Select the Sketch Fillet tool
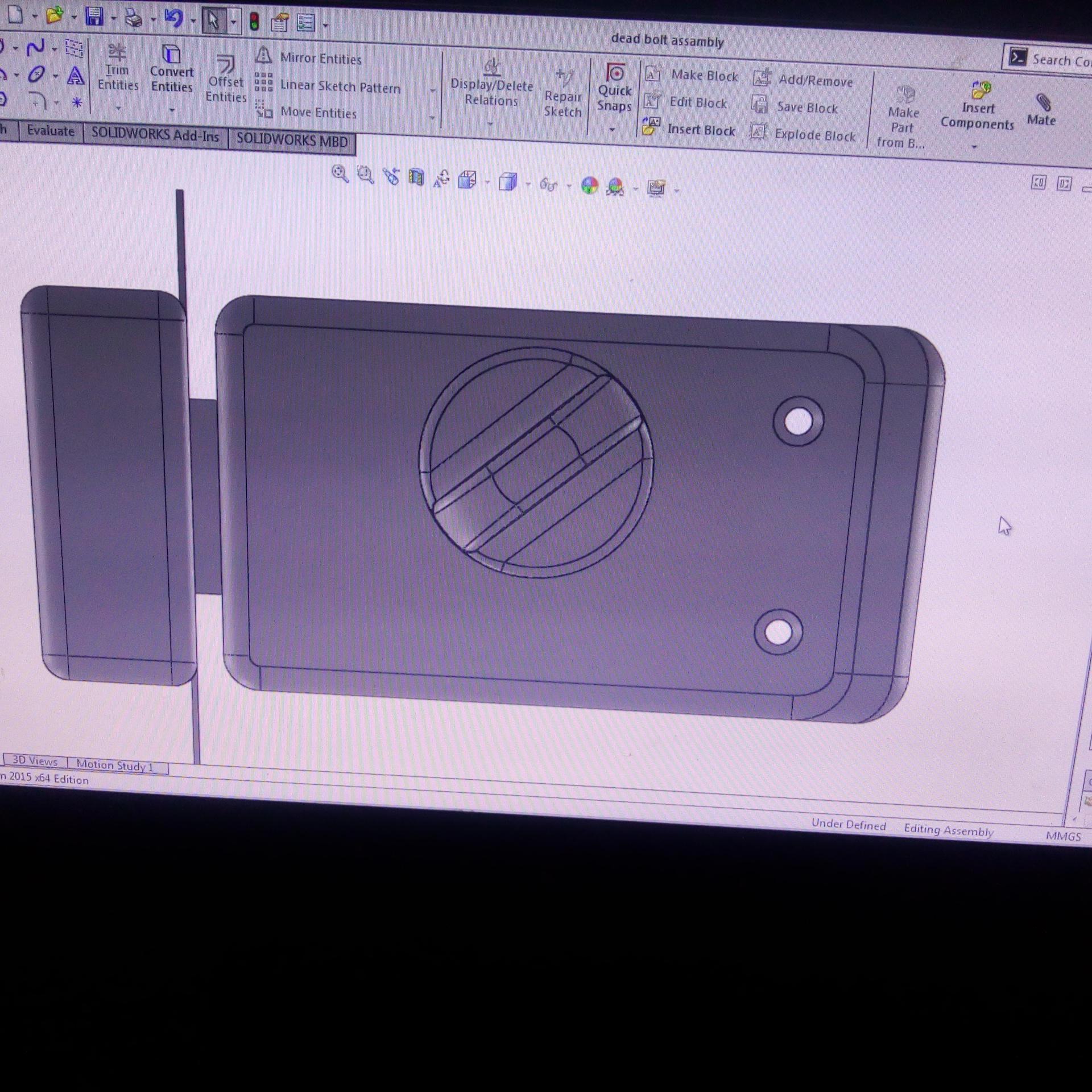1092x1092 pixels. point(38,101)
